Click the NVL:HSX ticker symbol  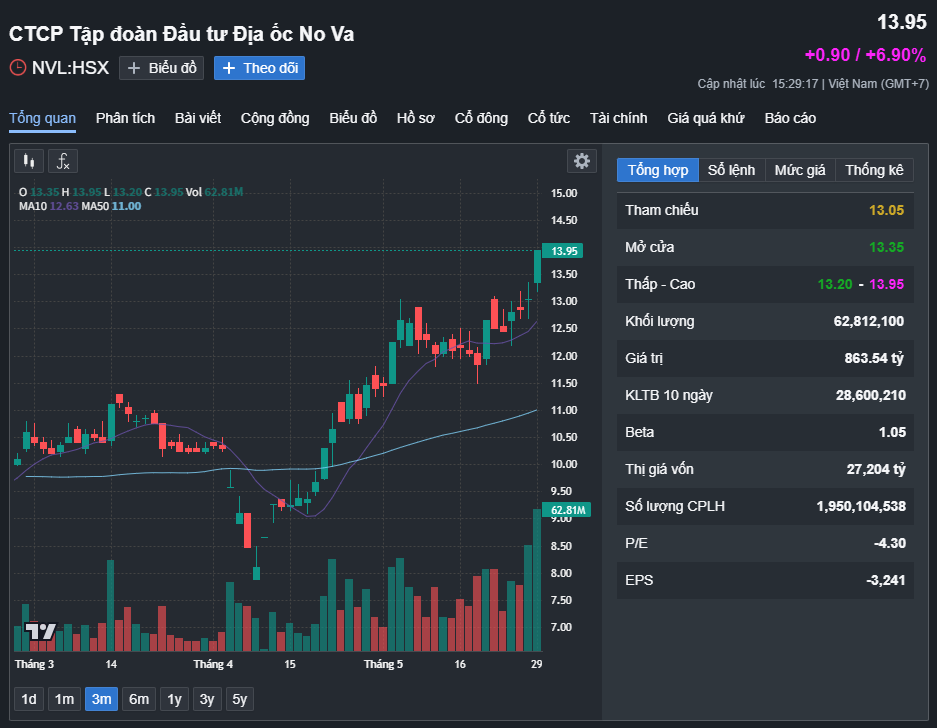tap(71, 68)
